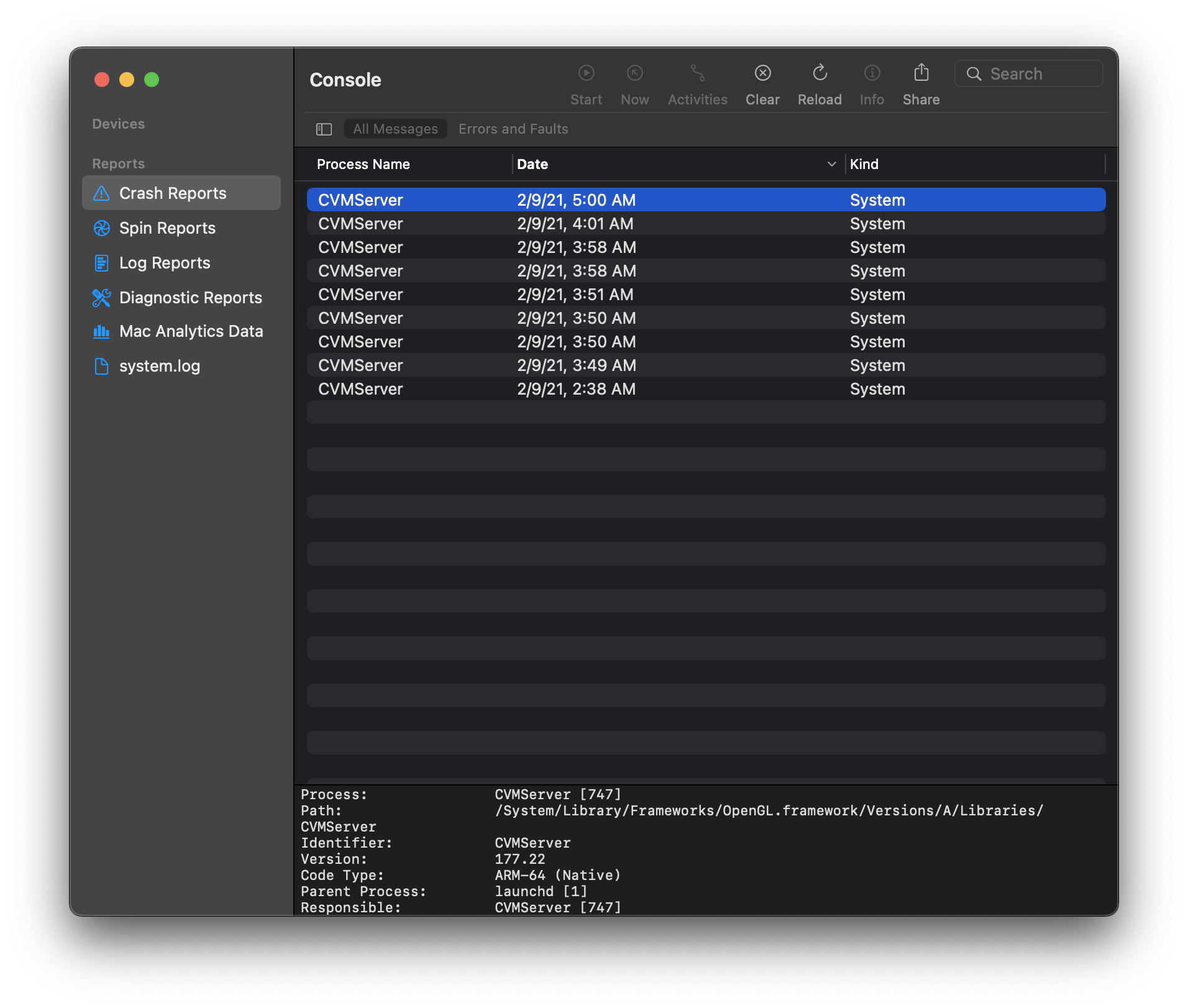1188x1008 pixels.
Task: Open Spin Reports in sidebar
Action: tap(181, 228)
